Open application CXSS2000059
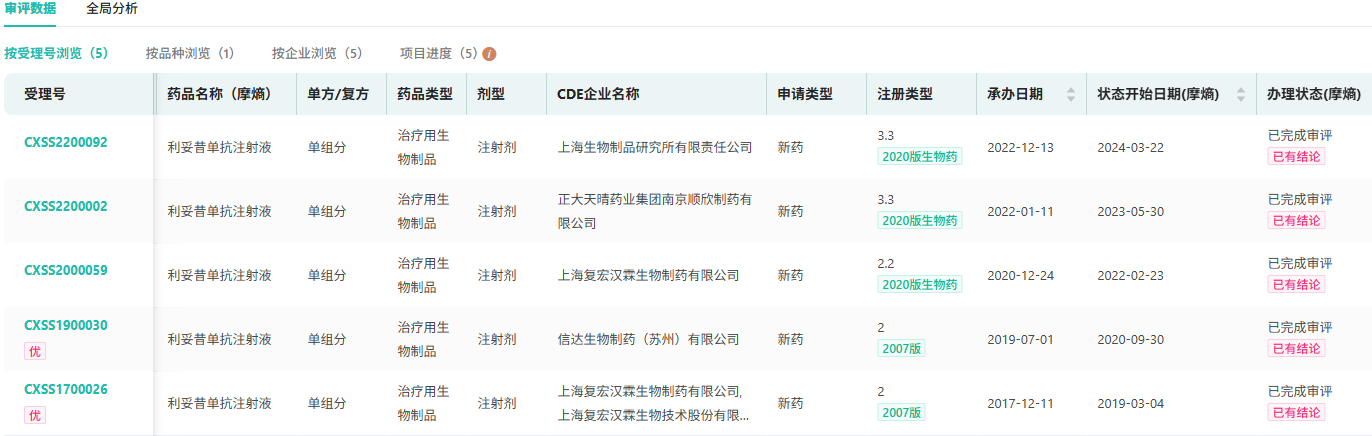Screen dimensions: 1372x436 [66, 270]
